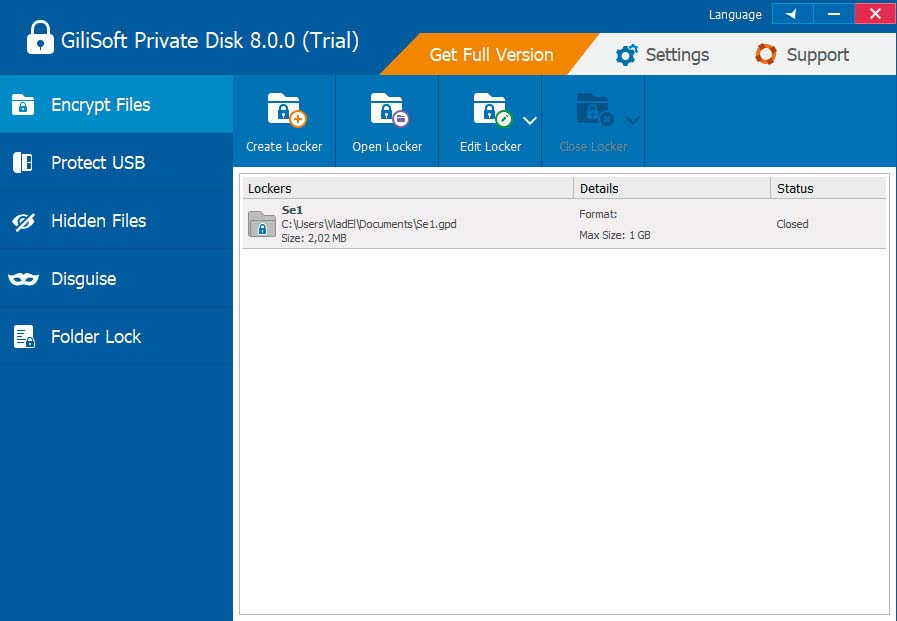Click the arrow icon next to Language

tap(792, 14)
